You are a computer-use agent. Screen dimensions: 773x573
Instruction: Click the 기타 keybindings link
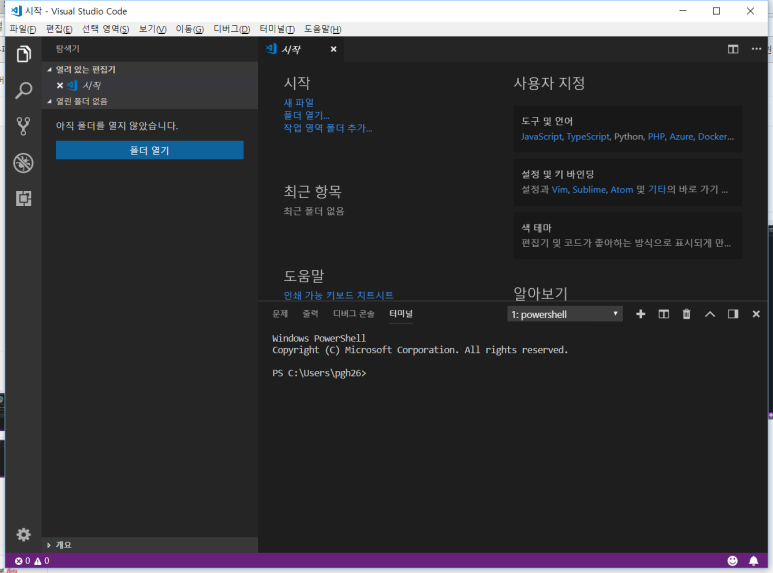pos(657,189)
